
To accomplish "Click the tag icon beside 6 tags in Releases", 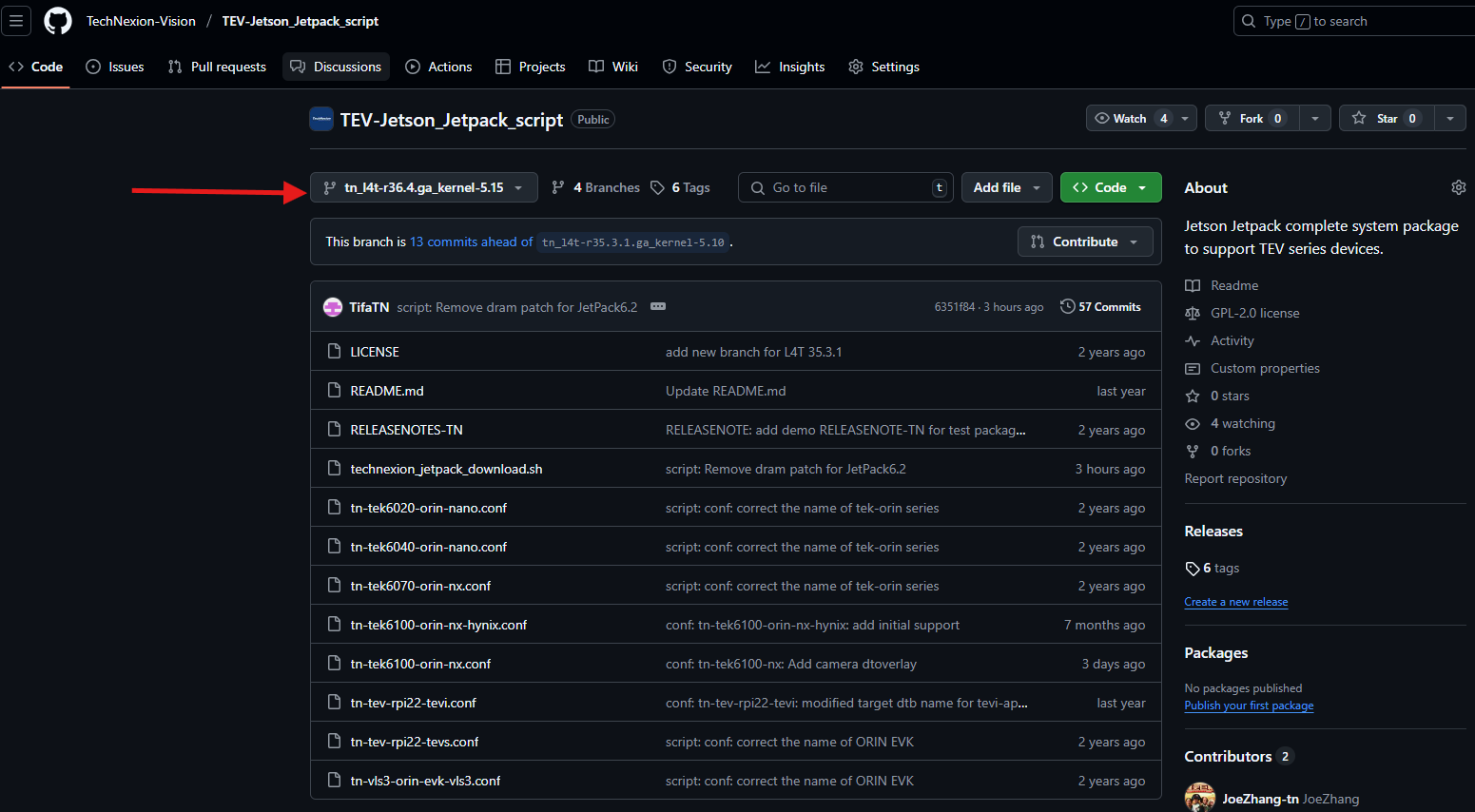I will [x=1193, y=569].
